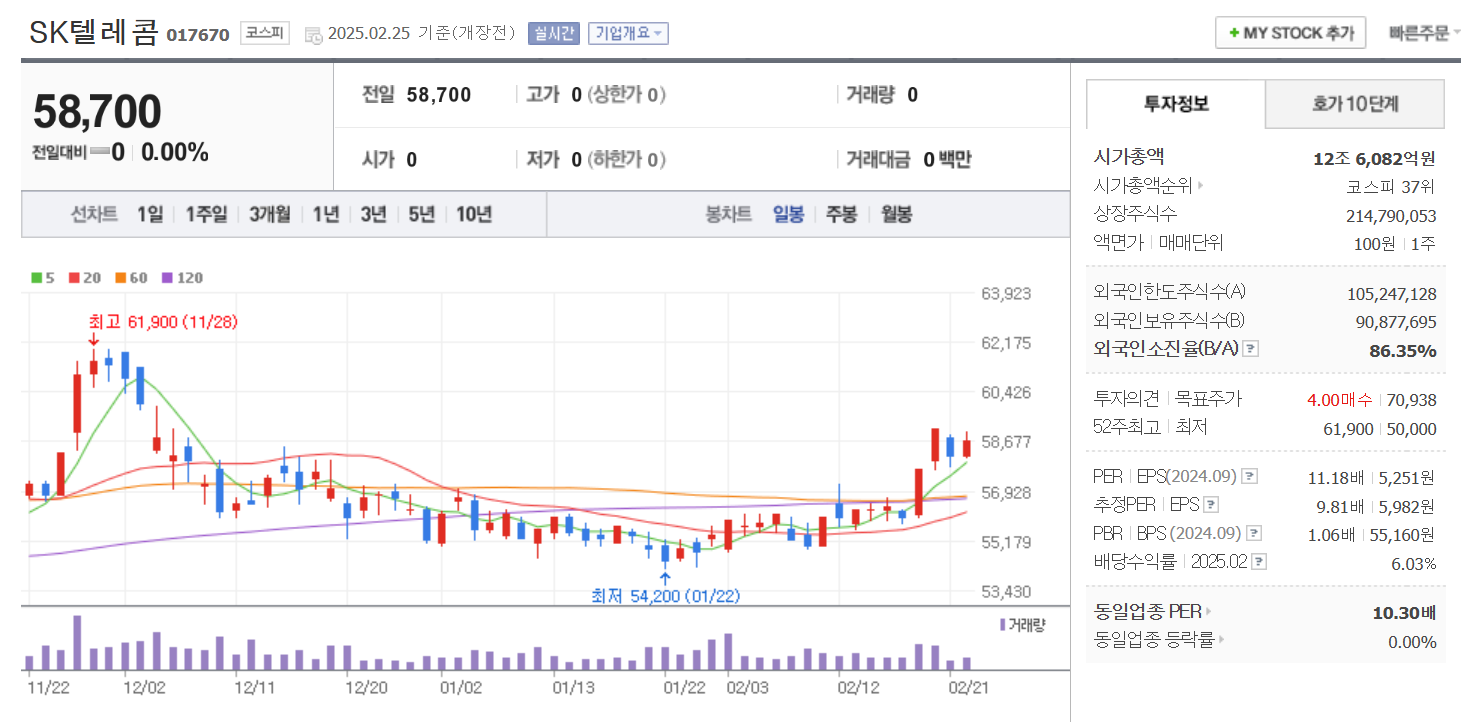Open the 외국인 소진율(B/A) help tooltip icon
This screenshot has width=1484, height=722.
coord(1251,349)
